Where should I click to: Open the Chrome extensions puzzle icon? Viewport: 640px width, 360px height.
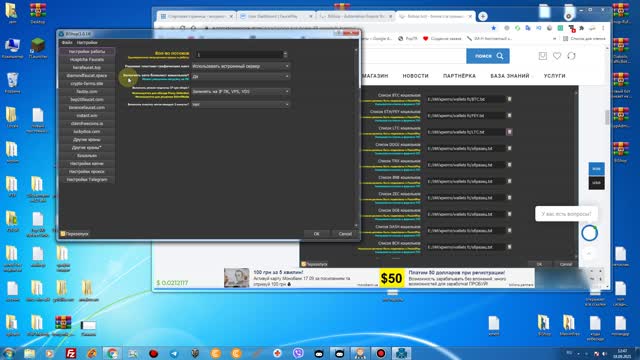[x=581, y=28]
